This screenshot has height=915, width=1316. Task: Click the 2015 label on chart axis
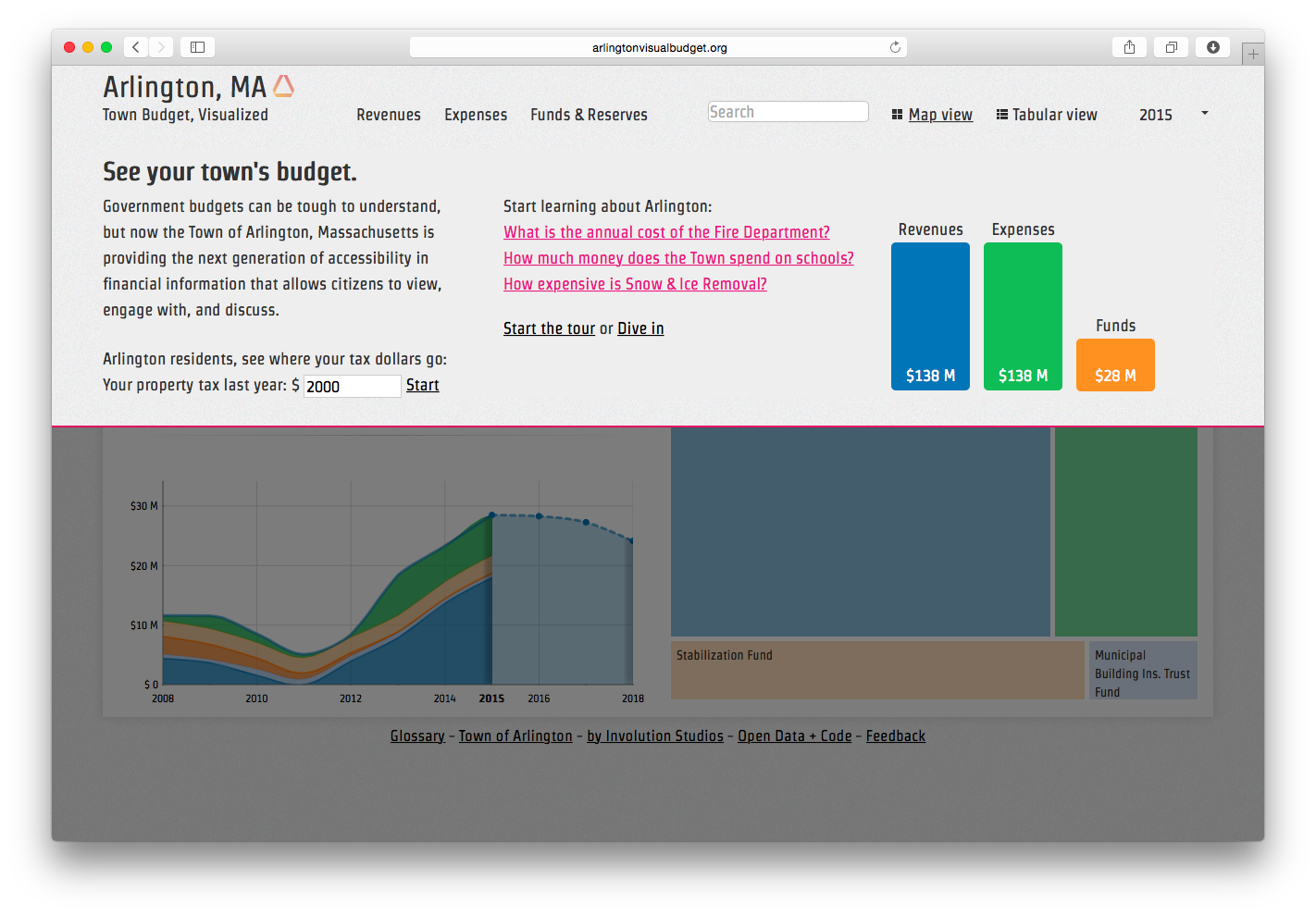[491, 699]
